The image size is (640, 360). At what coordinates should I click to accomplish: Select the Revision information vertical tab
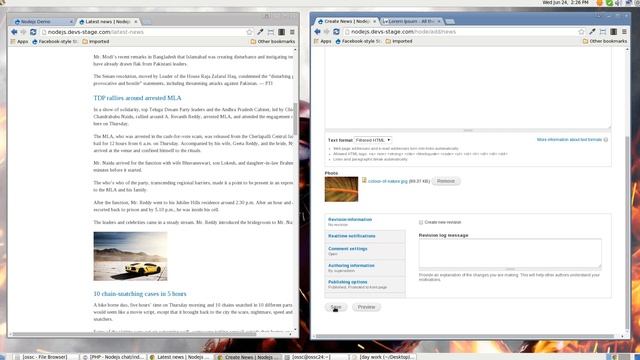click(365, 222)
